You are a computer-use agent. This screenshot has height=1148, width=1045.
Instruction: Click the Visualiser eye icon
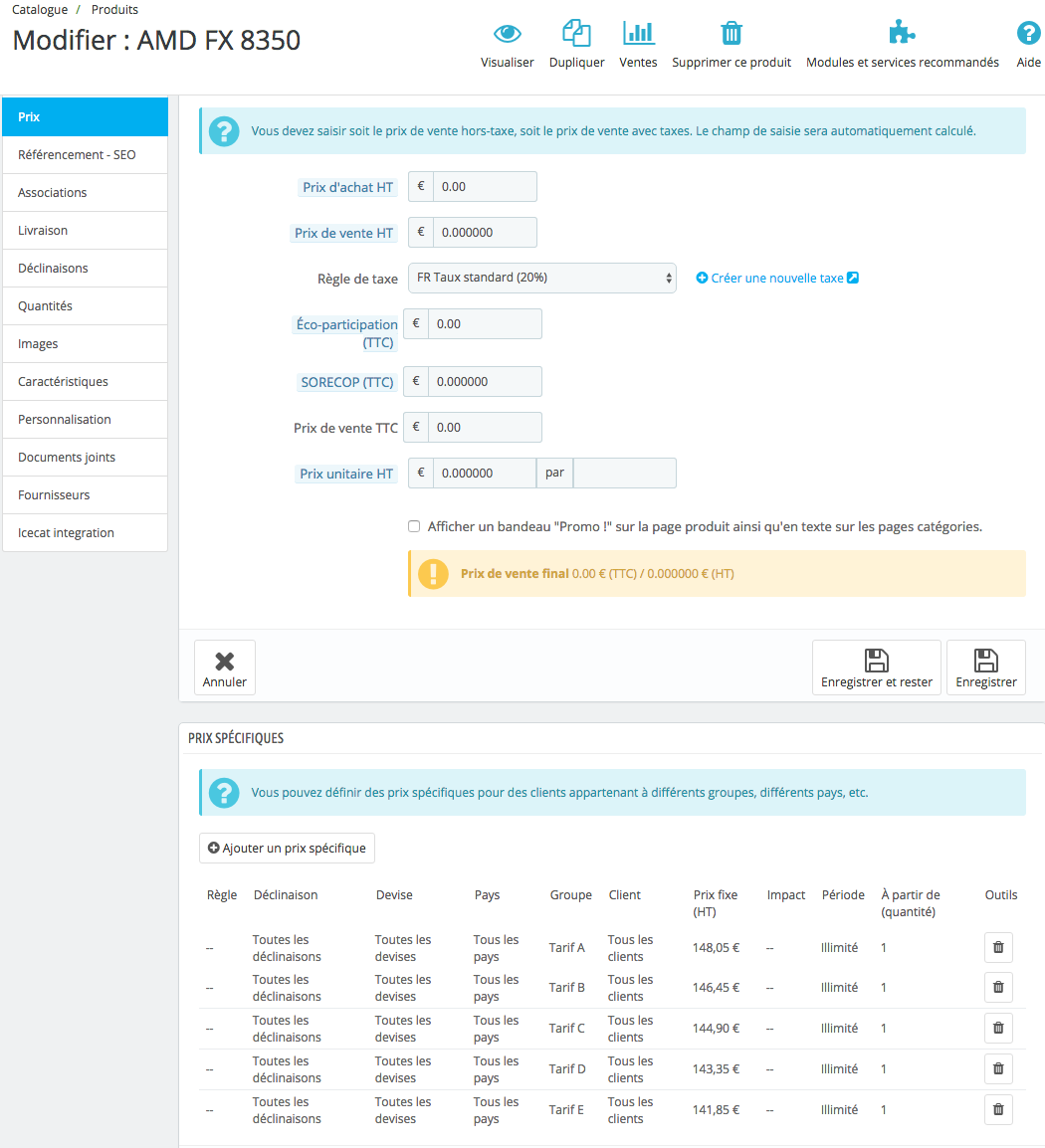507,34
